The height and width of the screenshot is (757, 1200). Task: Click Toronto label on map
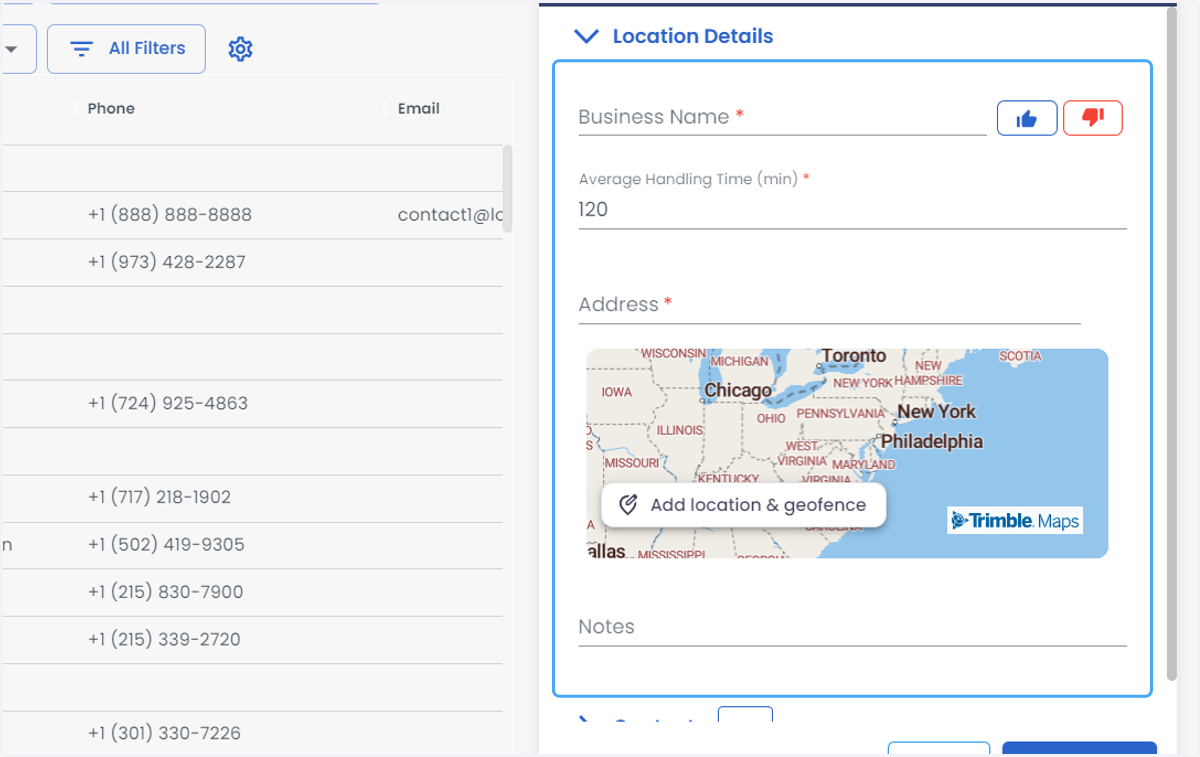854,356
